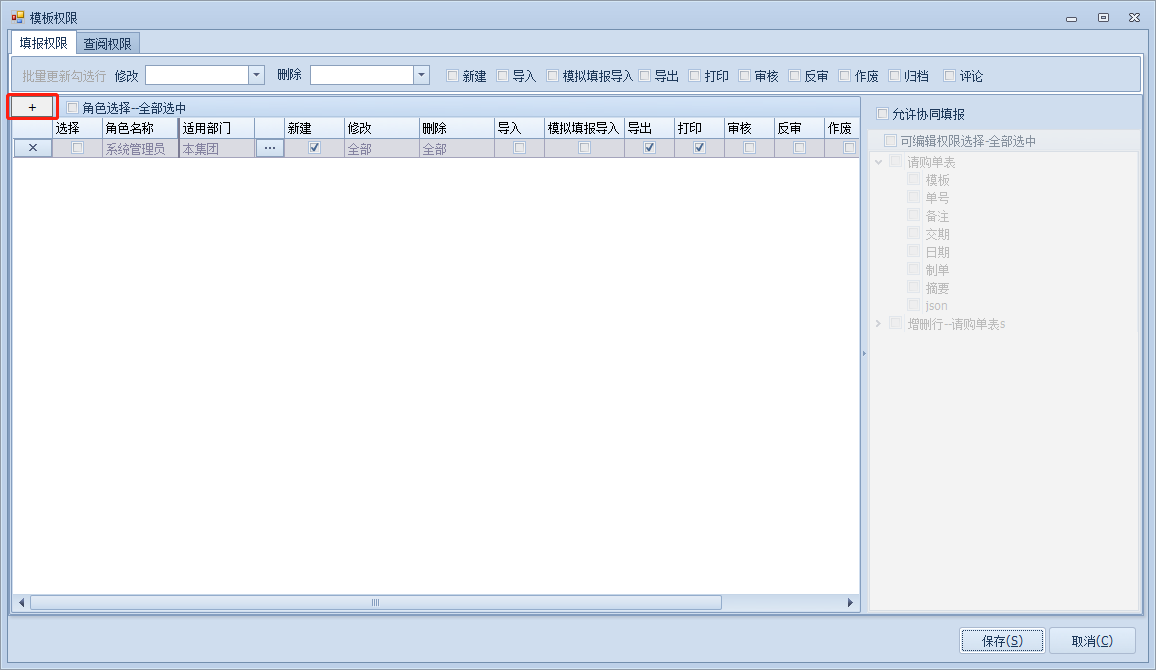Open the 删除 dropdown in batch toolbar
1156x670 pixels.
(421, 75)
